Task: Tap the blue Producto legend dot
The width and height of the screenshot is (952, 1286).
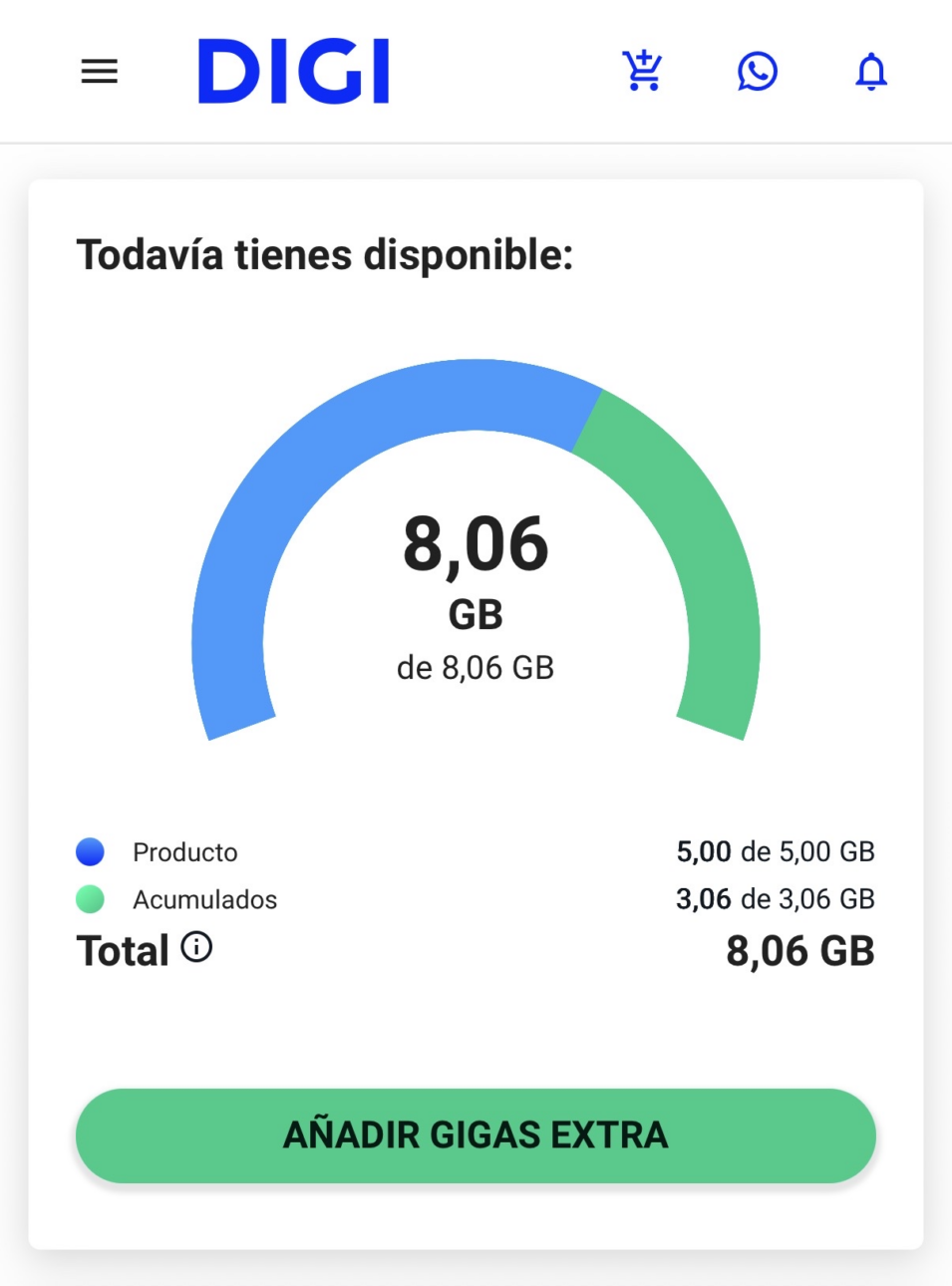Action: click(x=91, y=852)
